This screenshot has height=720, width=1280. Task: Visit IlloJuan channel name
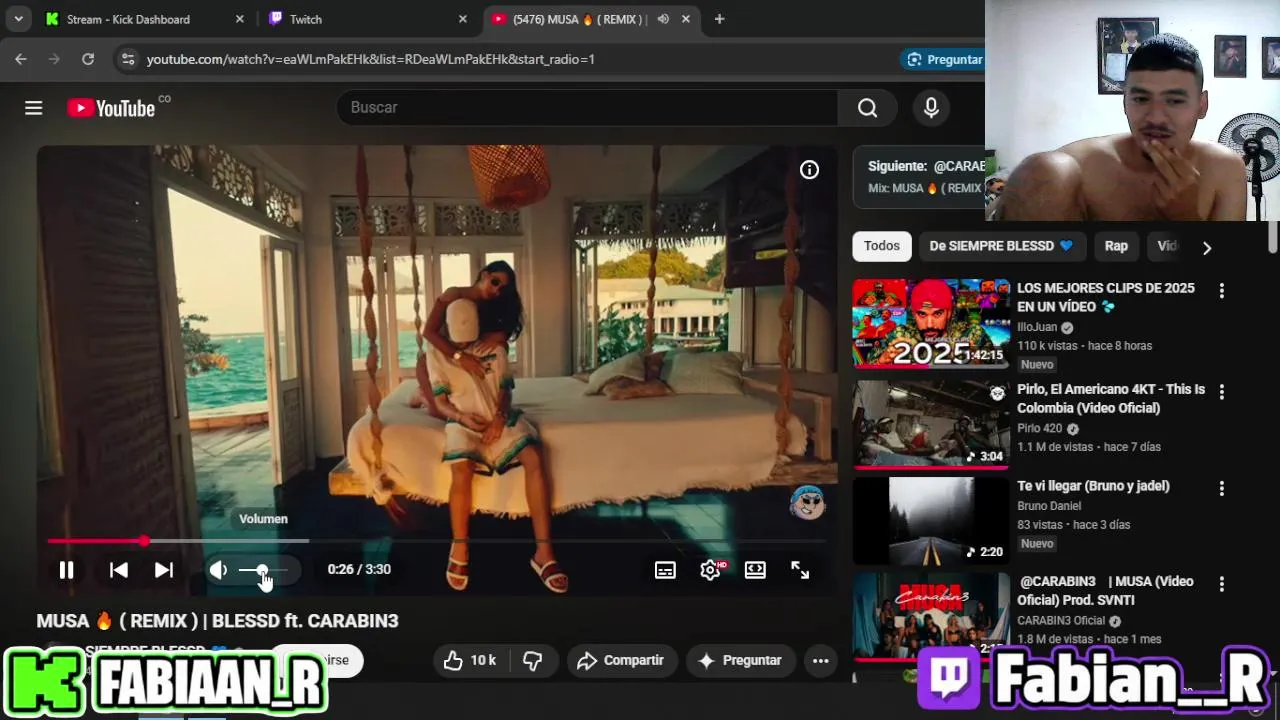[x=1037, y=327]
